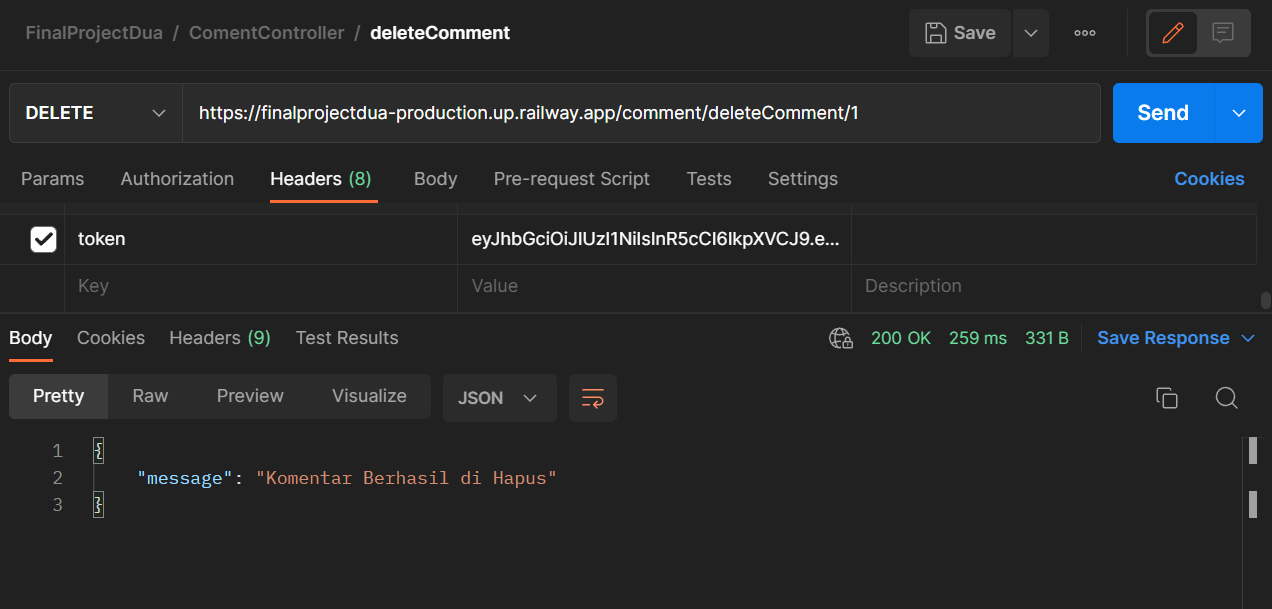The width and height of the screenshot is (1272, 609).
Task: Open the Cookies manager
Action: click(1209, 178)
